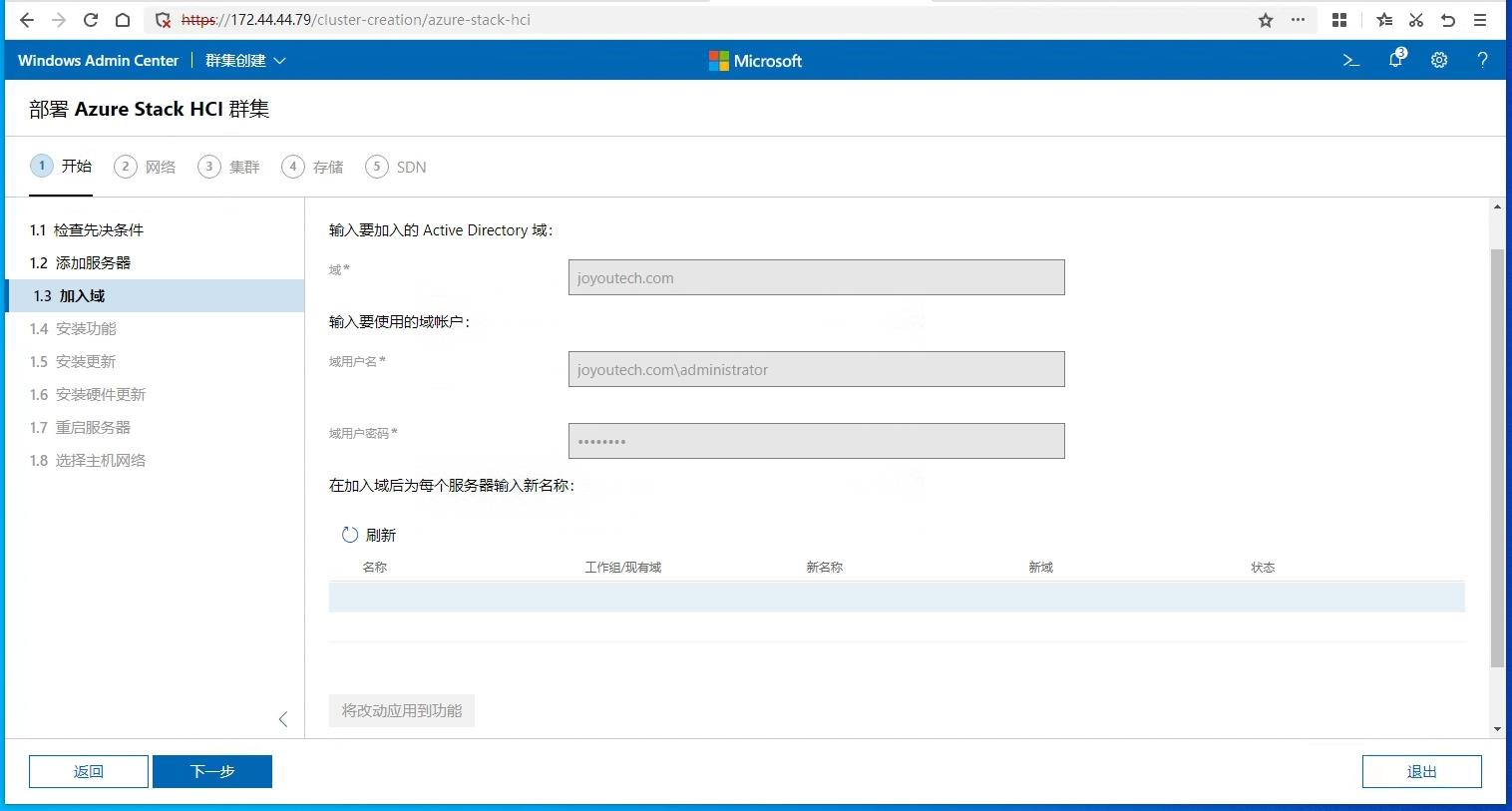Open the browser apps grid icon
Screen dimensions: 1512x811
1339,20
